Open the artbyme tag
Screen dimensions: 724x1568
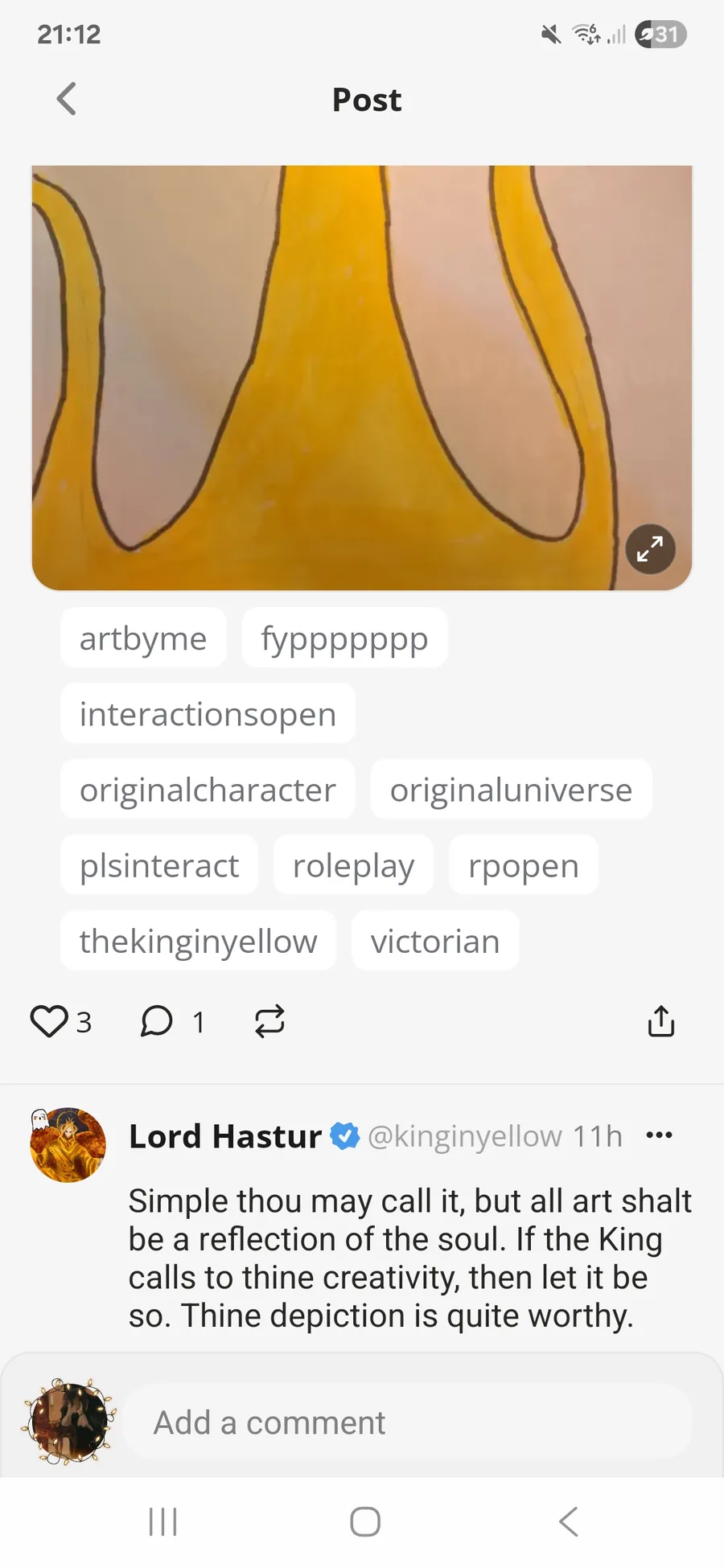click(143, 638)
